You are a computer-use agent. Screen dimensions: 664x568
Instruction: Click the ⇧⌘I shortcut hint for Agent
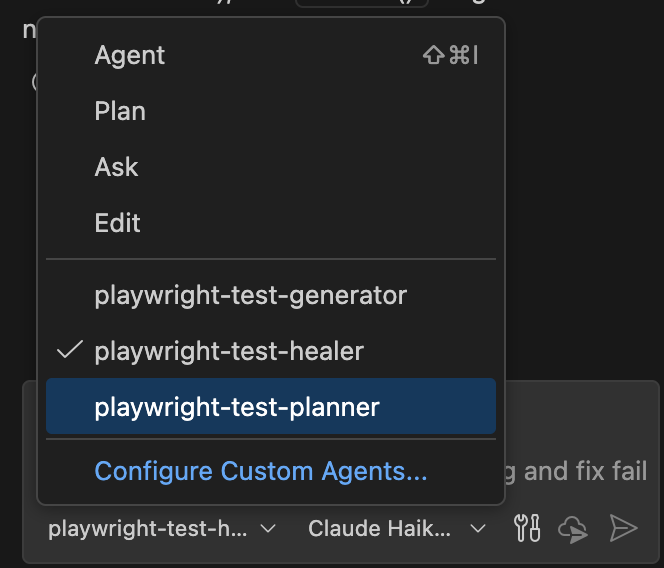pyautogui.click(x=451, y=56)
